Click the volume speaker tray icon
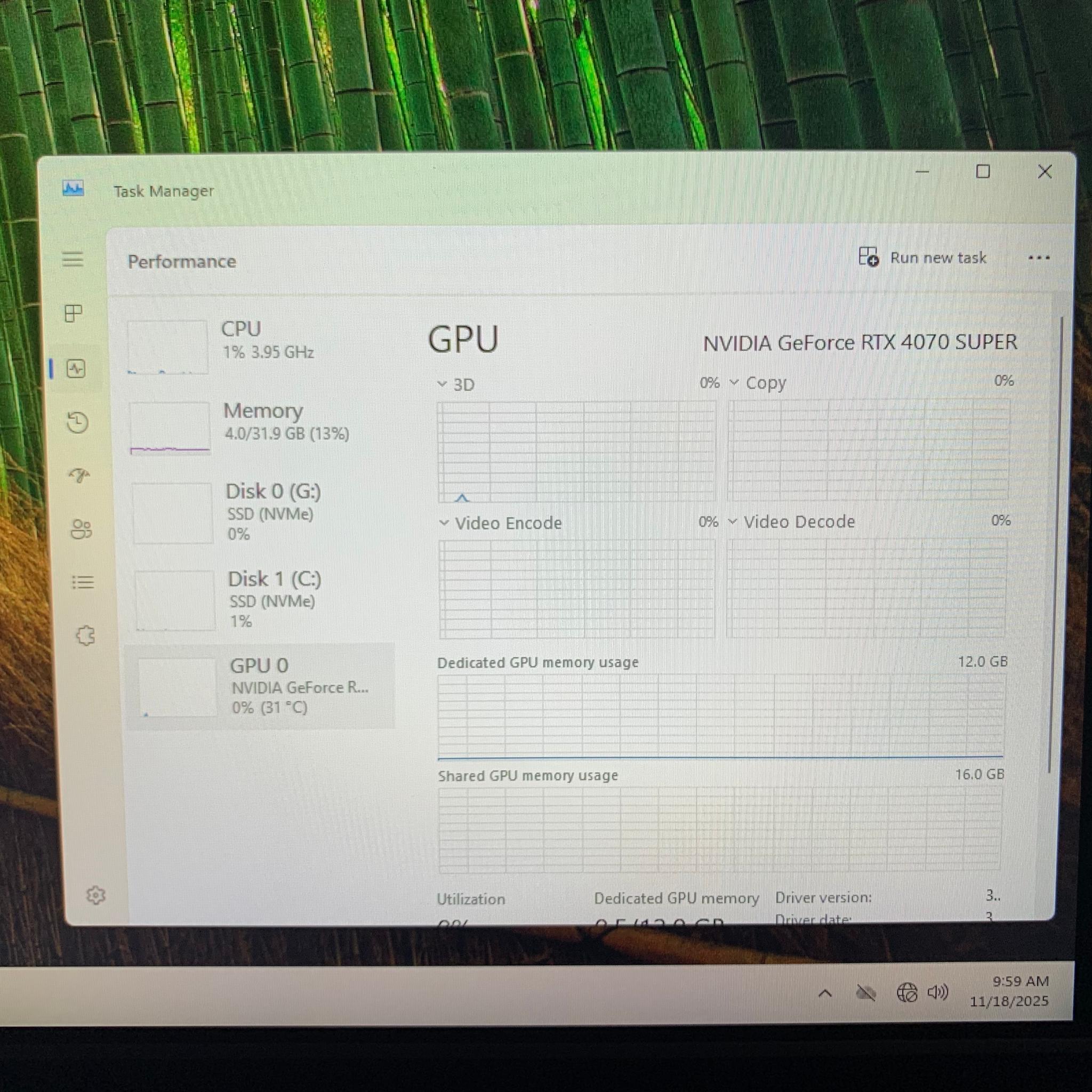 [938, 991]
